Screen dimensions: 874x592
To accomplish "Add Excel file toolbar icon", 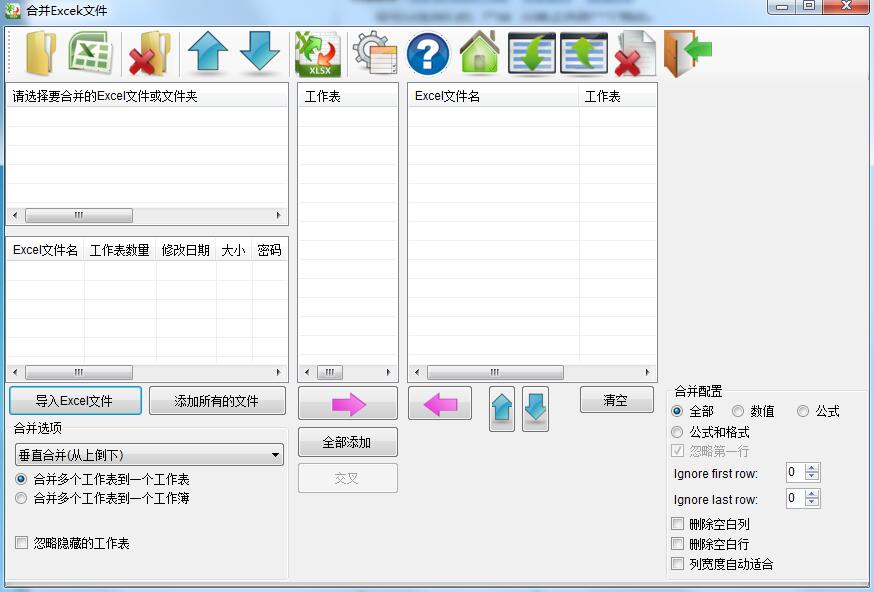I will click(90, 52).
